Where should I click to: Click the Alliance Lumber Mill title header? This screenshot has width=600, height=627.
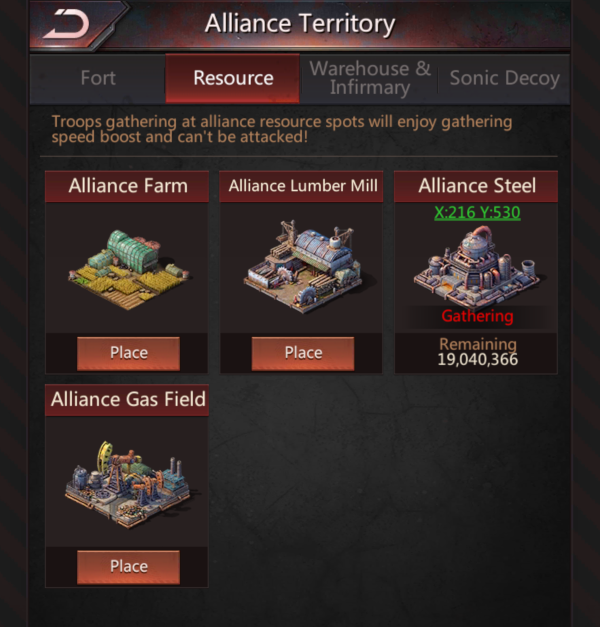[x=302, y=186]
